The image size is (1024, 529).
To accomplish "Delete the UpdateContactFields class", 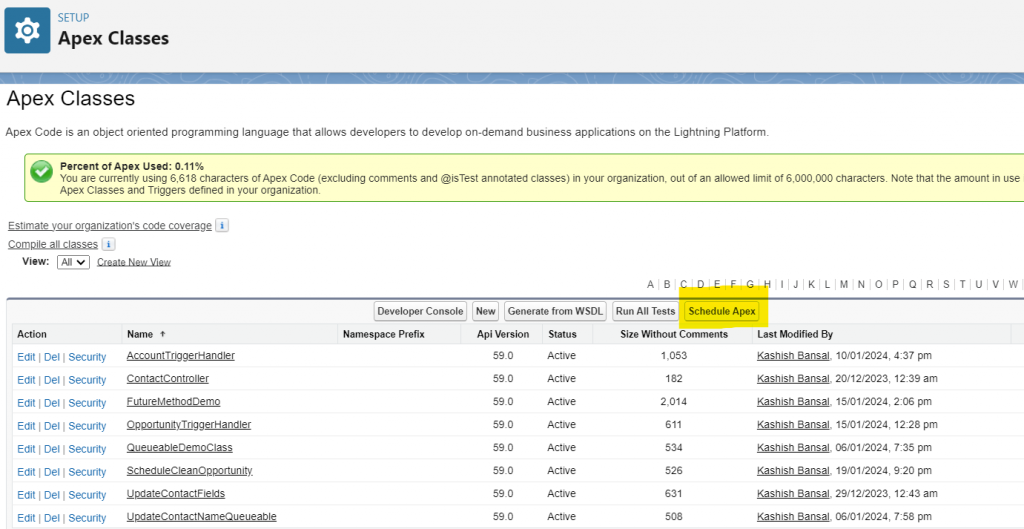I will pyautogui.click(x=52, y=494).
